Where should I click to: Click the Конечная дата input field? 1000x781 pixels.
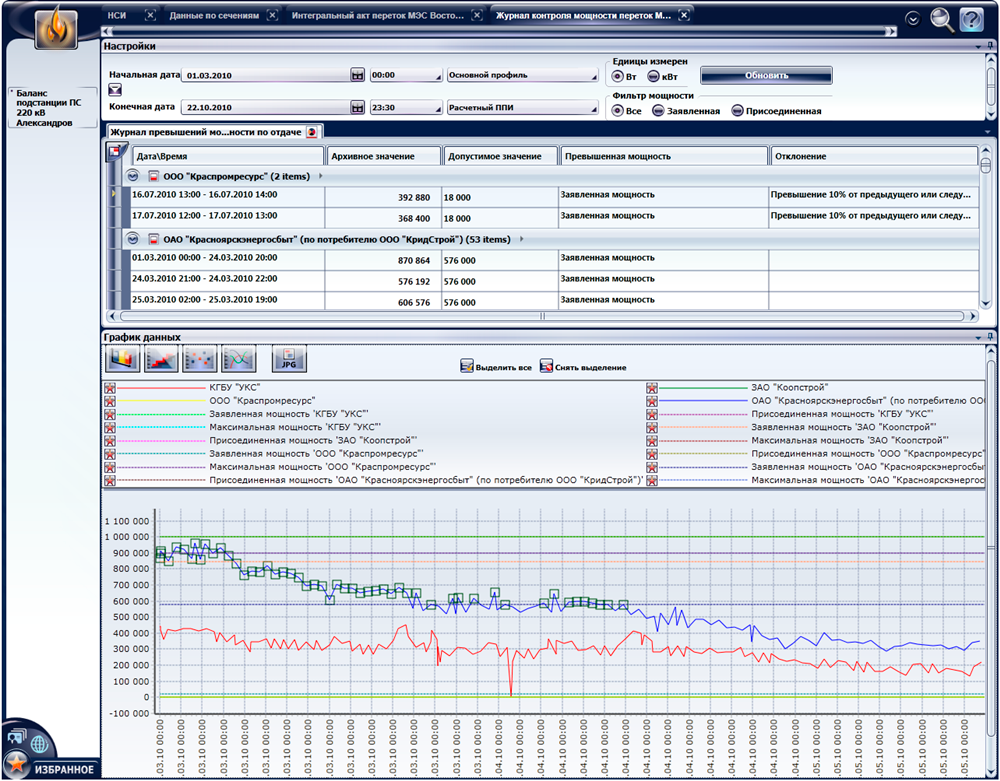tap(265, 107)
